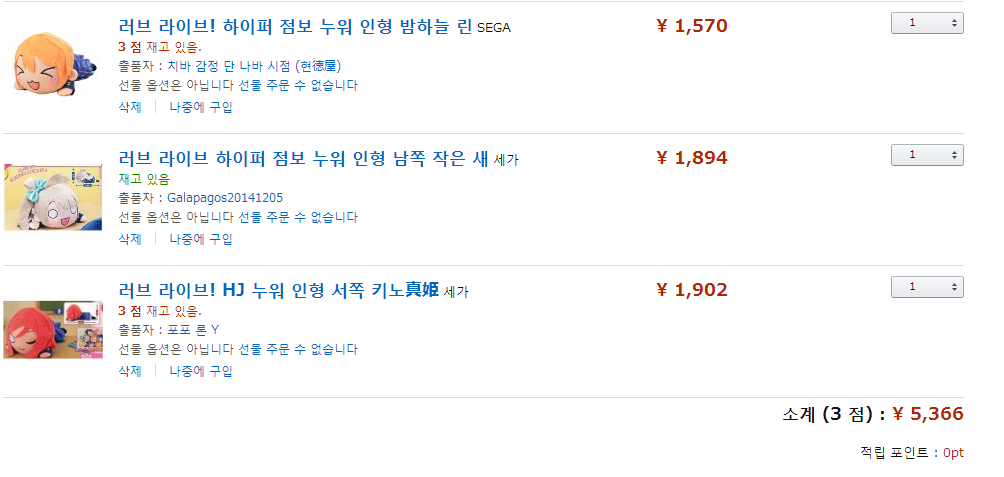The image size is (1004, 477).
Task: Open 러브 라이브! HJ 누워 인형 product title
Action: pos(279,290)
